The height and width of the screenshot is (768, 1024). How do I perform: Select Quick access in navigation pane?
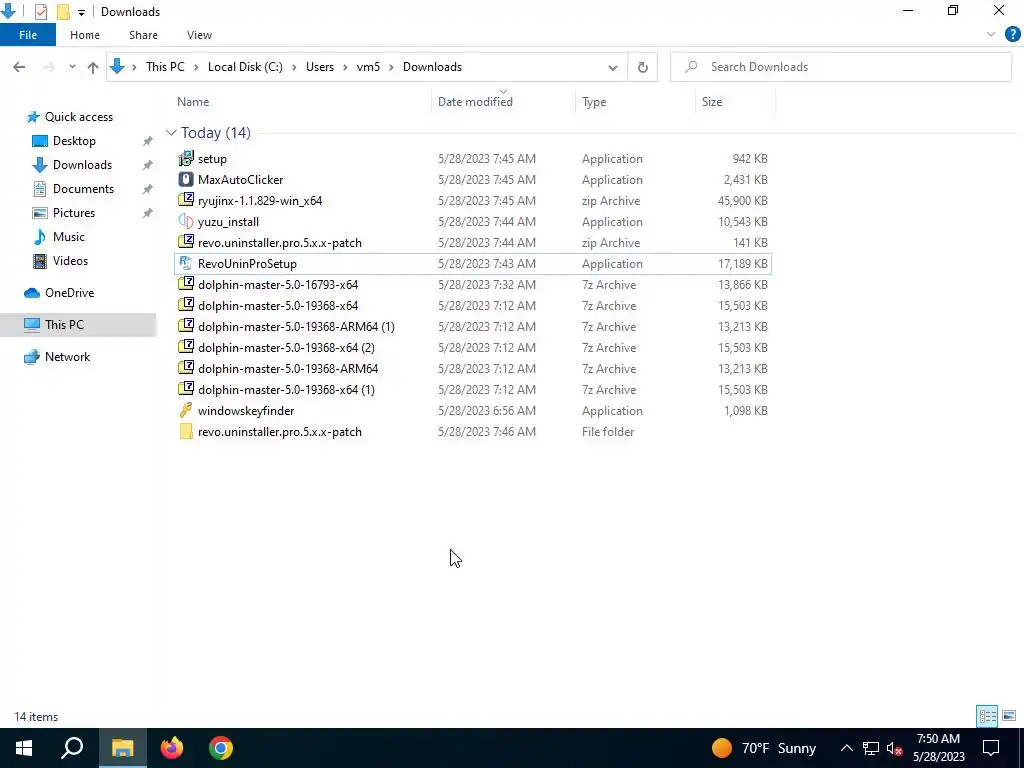[78, 117]
